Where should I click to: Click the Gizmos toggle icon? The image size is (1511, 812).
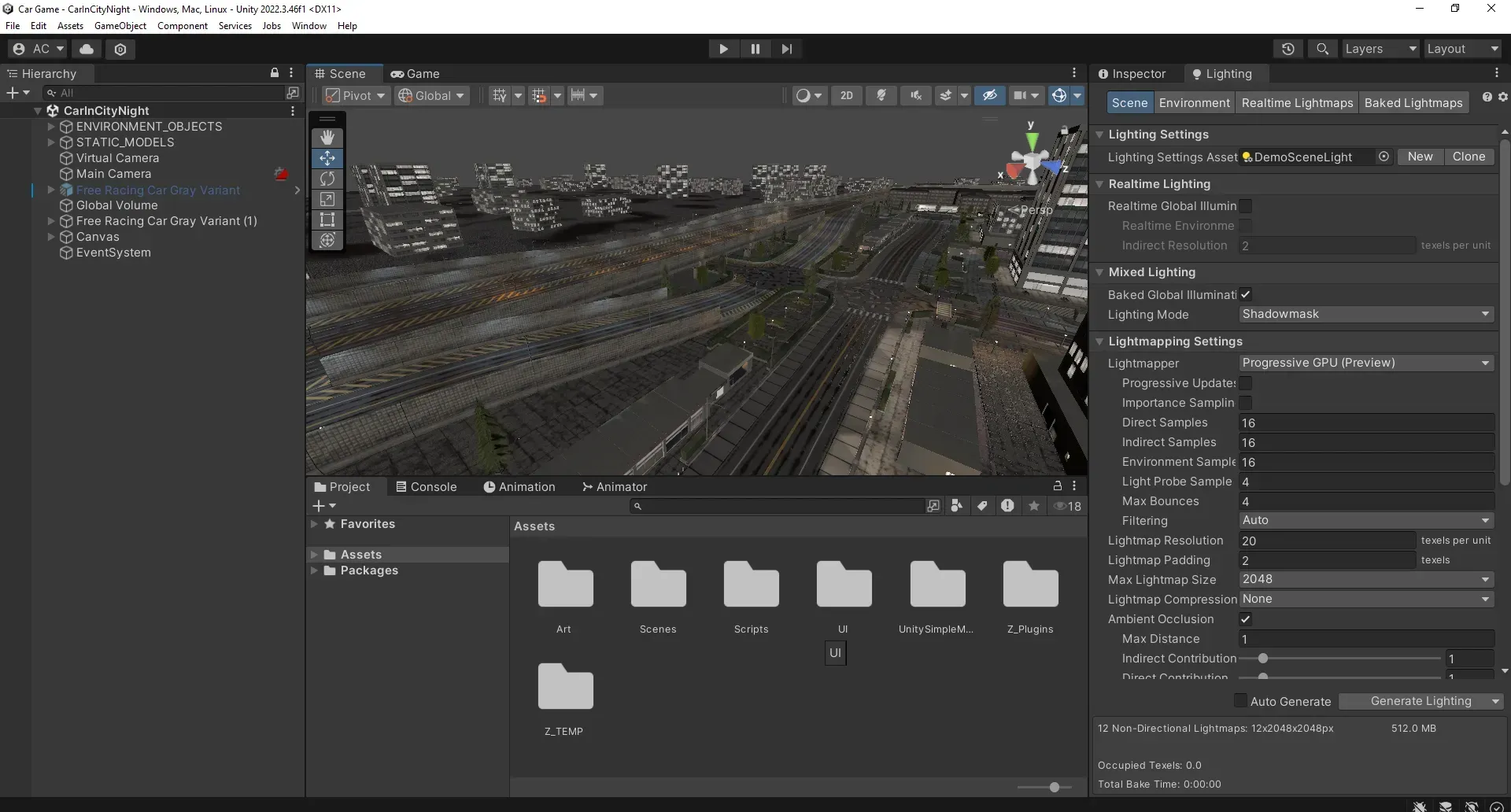1059,95
